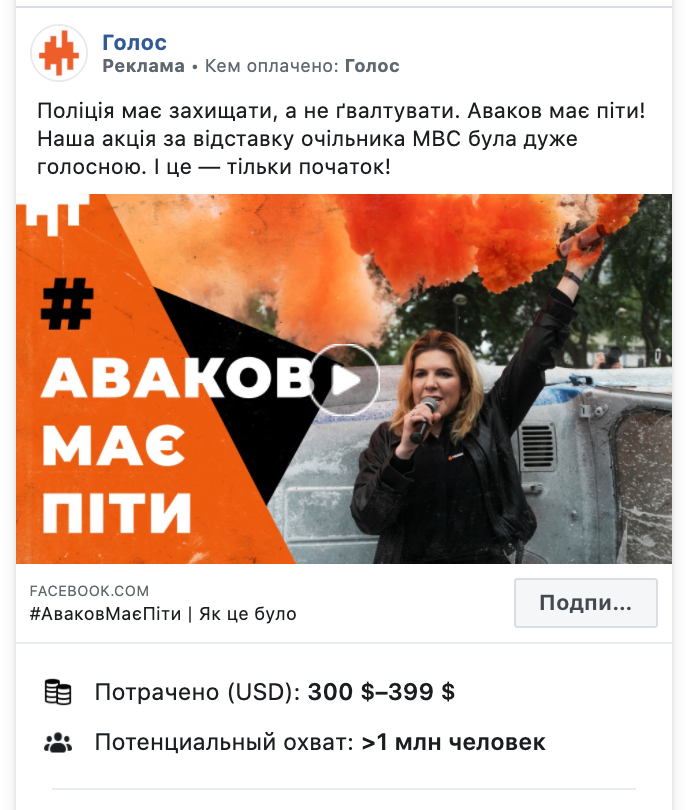This screenshot has width=700, height=810.
Task: Click the Реклама sponsored label
Action: tap(143, 66)
